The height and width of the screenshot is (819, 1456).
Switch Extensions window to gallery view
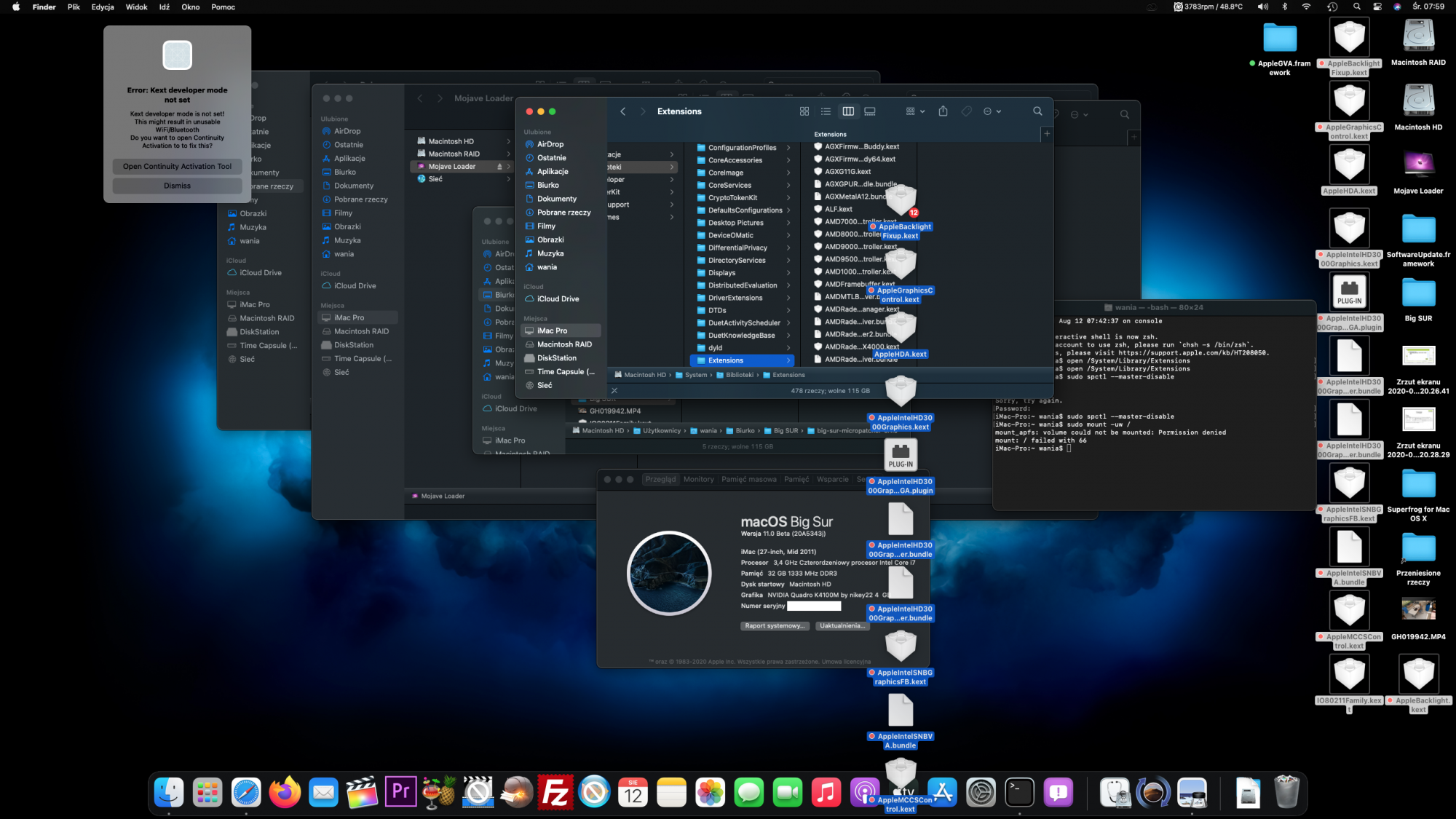click(x=870, y=111)
